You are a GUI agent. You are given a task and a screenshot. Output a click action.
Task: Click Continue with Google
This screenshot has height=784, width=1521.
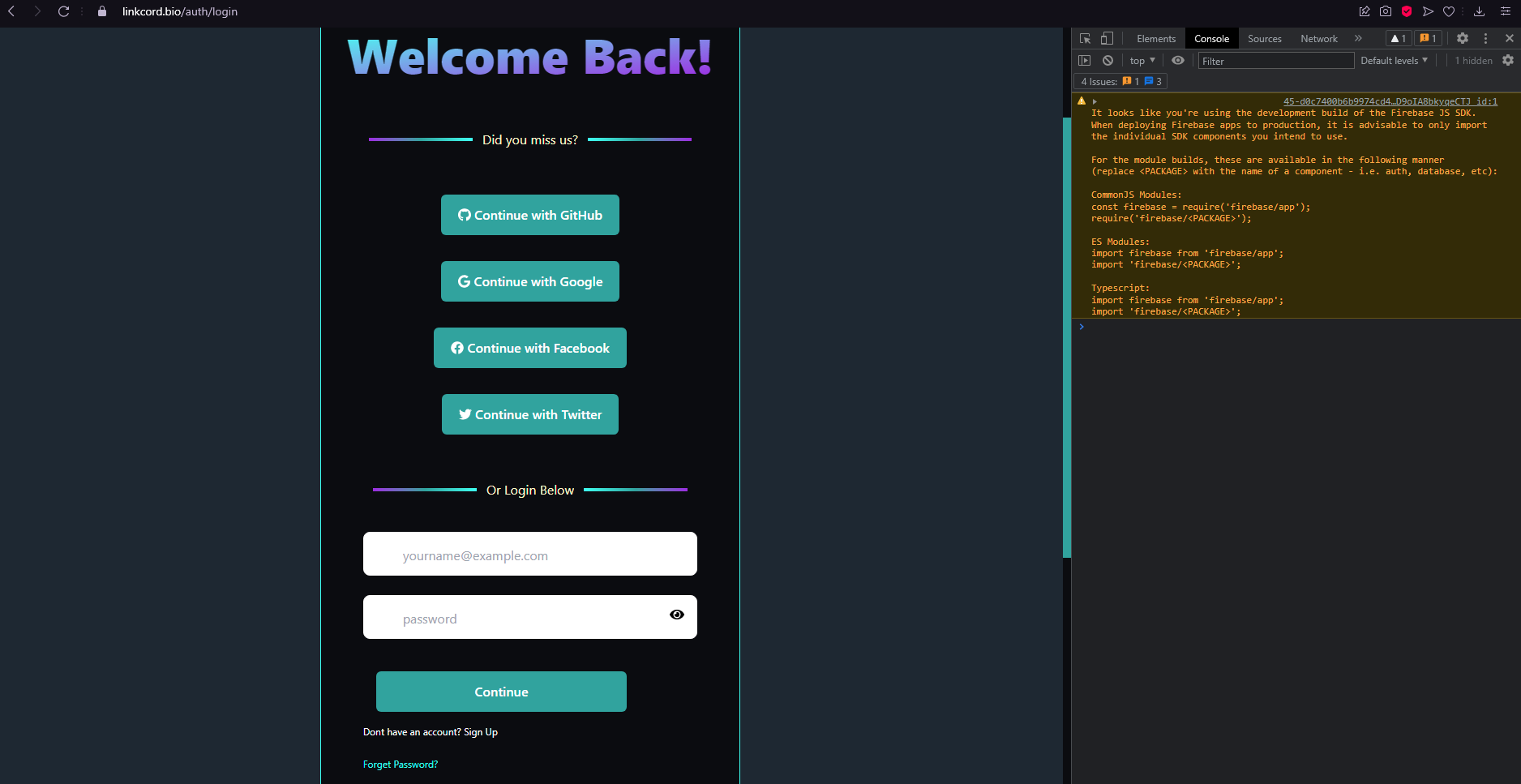pyautogui.click(x=530, y=281)
